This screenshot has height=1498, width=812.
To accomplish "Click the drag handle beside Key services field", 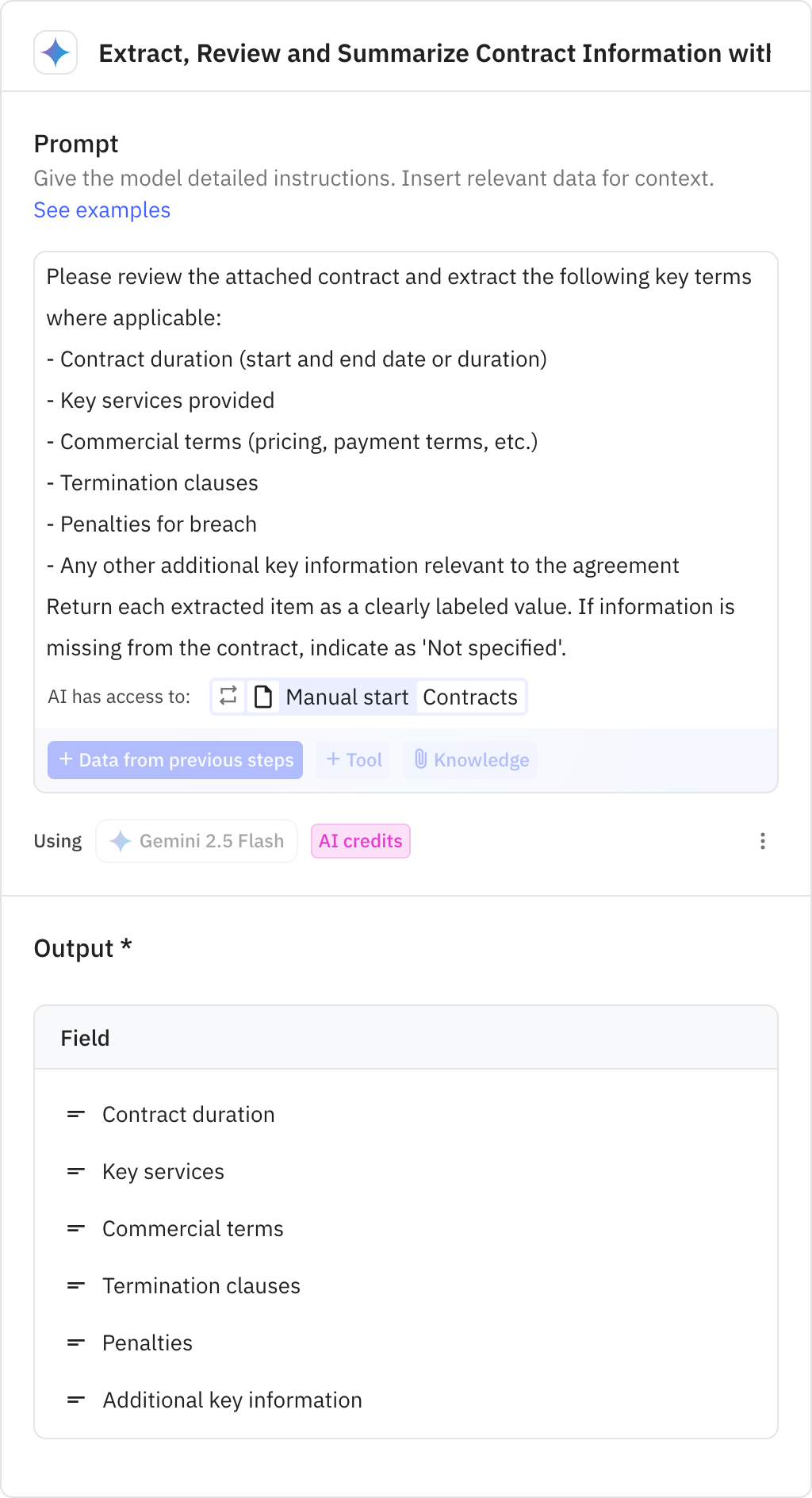I will point(75,1171).
